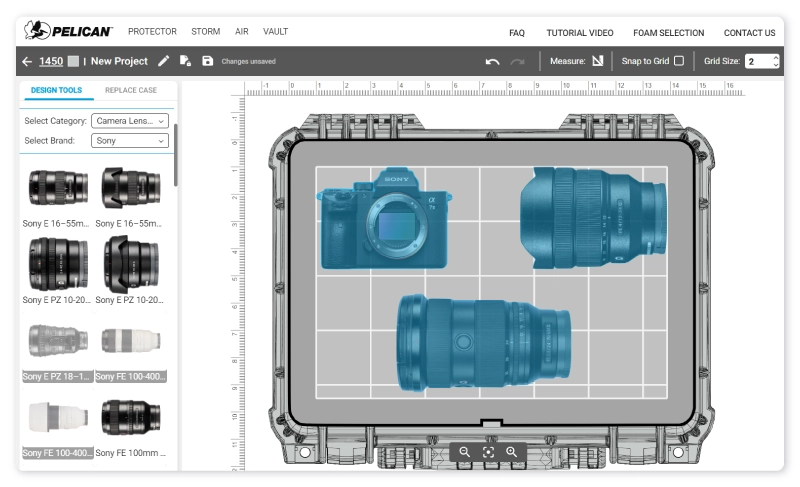Open the Air menu
800x487 pixels.
pos(242,32)
